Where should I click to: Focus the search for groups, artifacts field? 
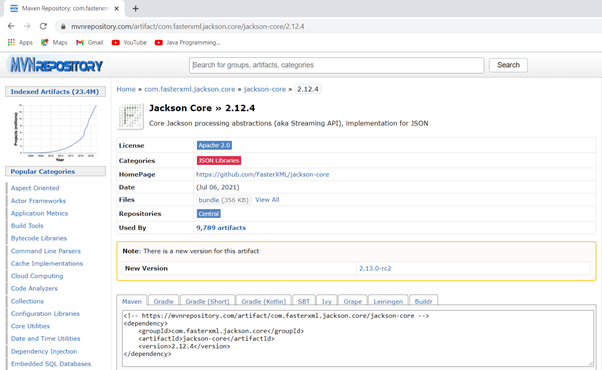[336, 65]
